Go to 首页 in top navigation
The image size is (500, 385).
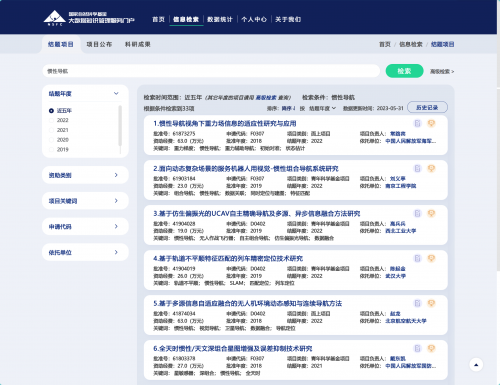coord(159,19)
